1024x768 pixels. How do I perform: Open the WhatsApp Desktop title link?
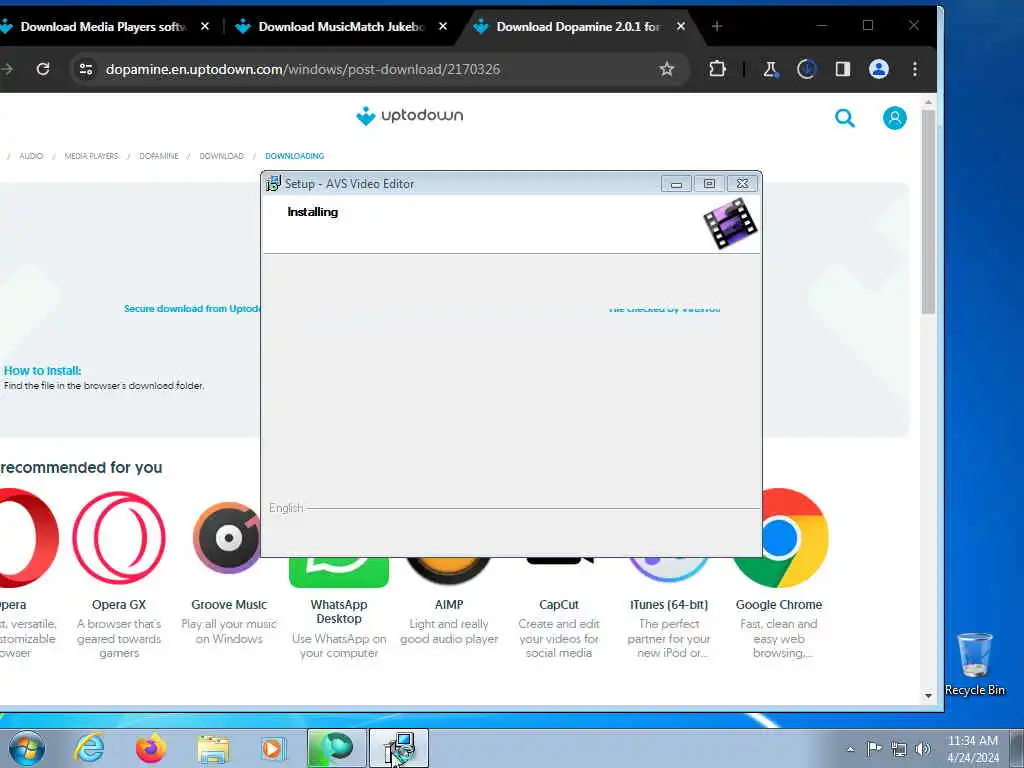click(339, 611)
